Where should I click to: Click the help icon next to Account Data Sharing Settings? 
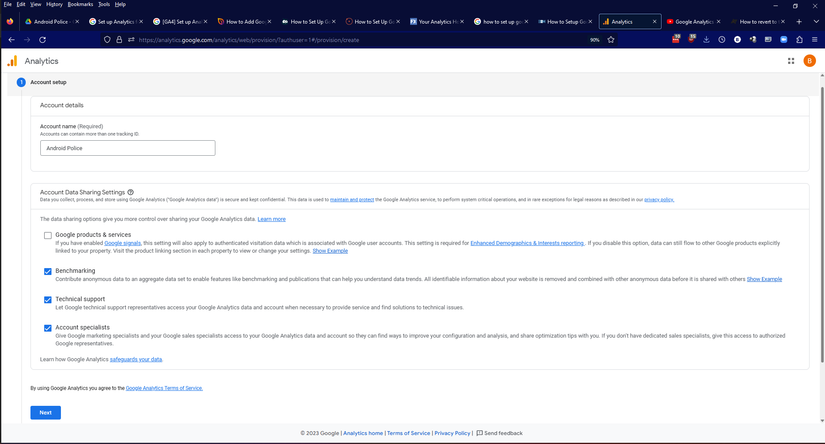click(130, 192)
